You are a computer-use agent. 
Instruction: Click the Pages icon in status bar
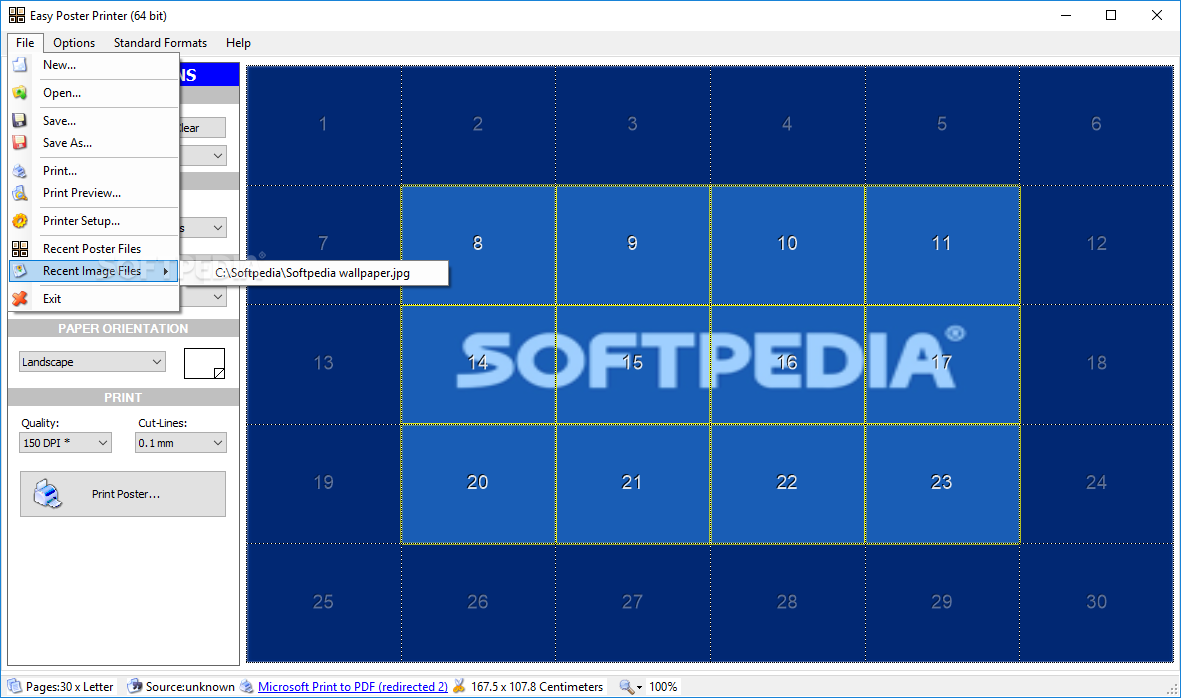point(14,686)
